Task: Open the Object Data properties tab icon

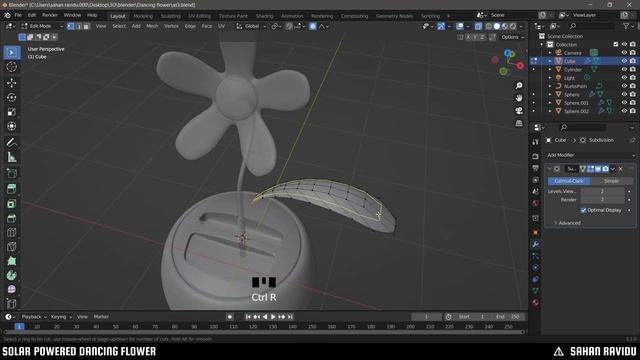Action: click(x=535, y=291)
